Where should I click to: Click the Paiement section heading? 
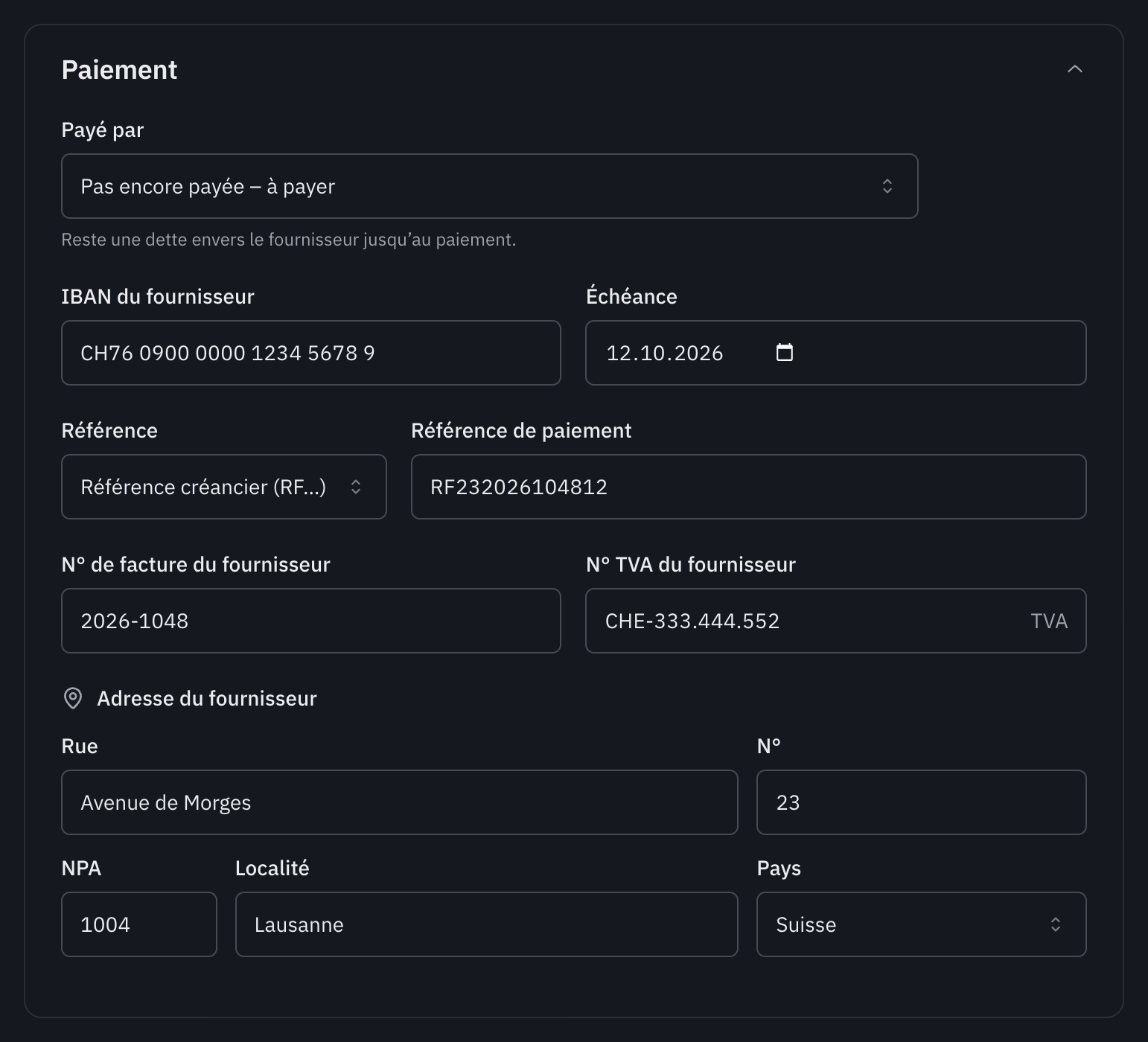pos(119,69)
